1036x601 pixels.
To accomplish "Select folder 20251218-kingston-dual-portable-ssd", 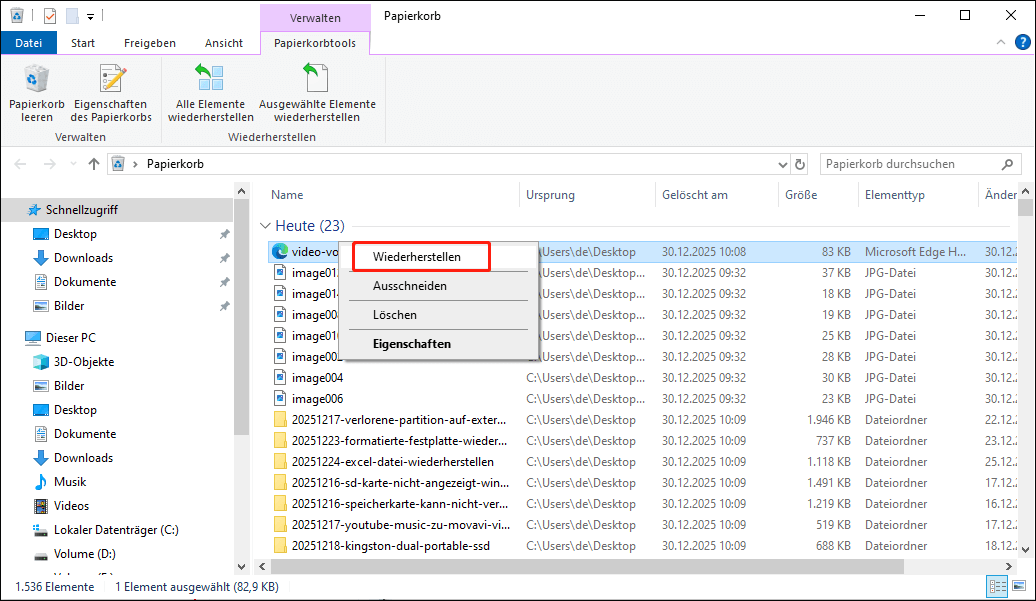I will point(390,546).
